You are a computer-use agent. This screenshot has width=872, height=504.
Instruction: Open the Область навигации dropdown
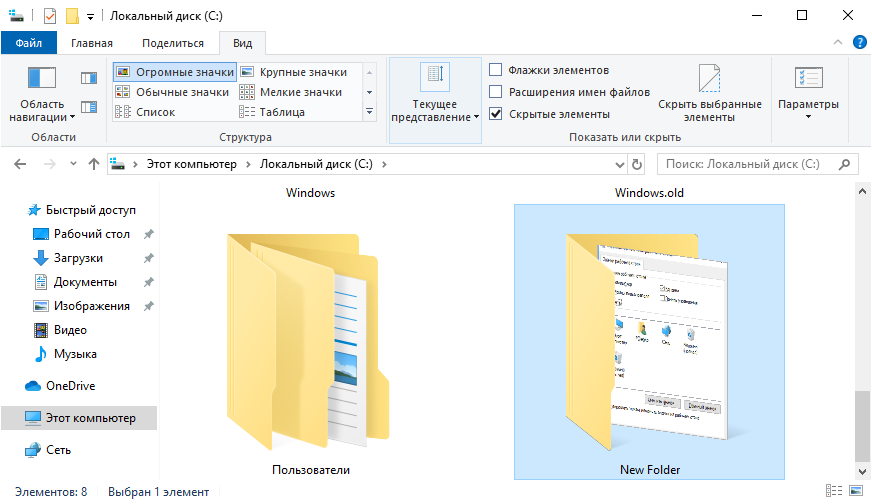click(x=43, y=110)
